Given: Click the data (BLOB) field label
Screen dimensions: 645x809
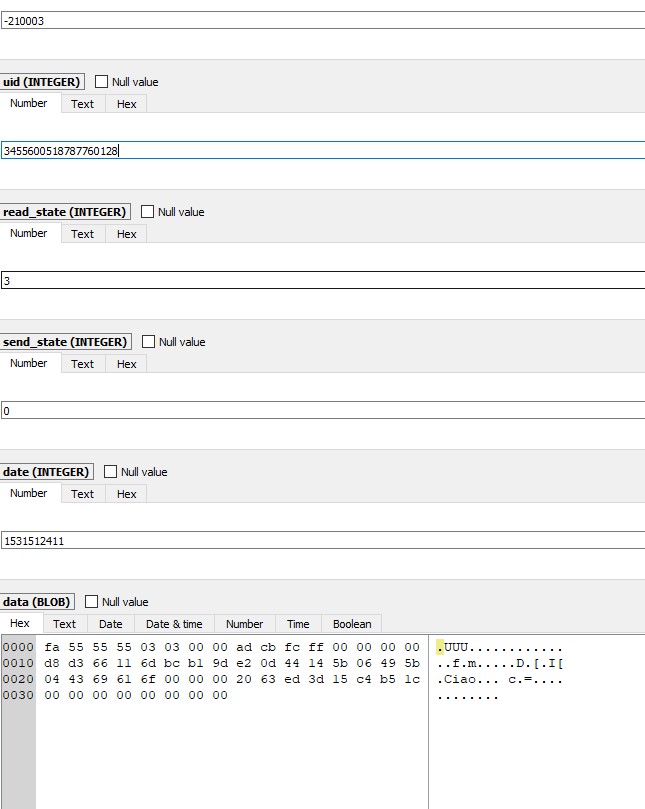Looking at the screenshot, I should 37,602.
